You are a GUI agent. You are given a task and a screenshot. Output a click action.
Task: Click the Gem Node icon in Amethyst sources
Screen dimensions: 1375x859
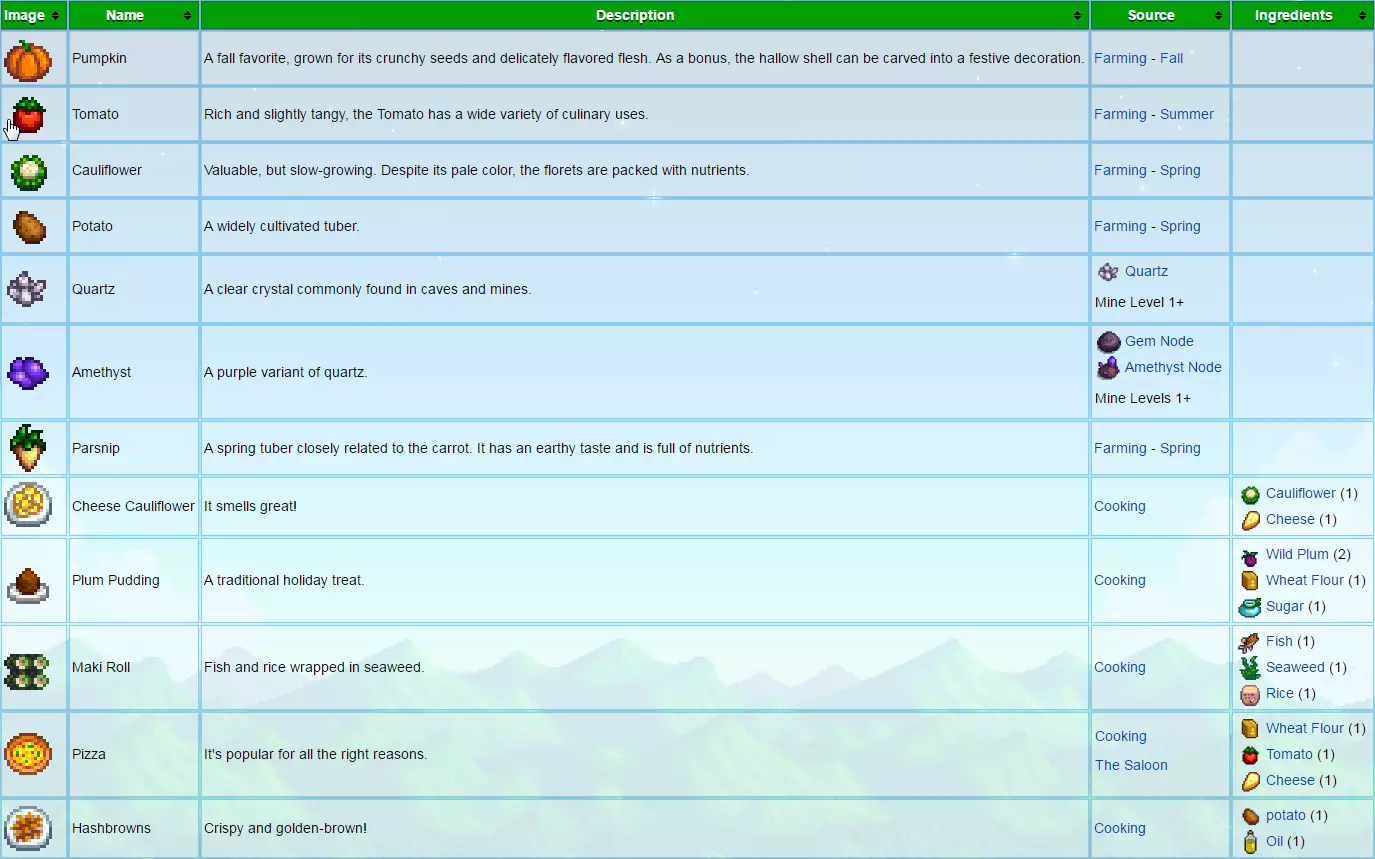tap(1108, 342)
